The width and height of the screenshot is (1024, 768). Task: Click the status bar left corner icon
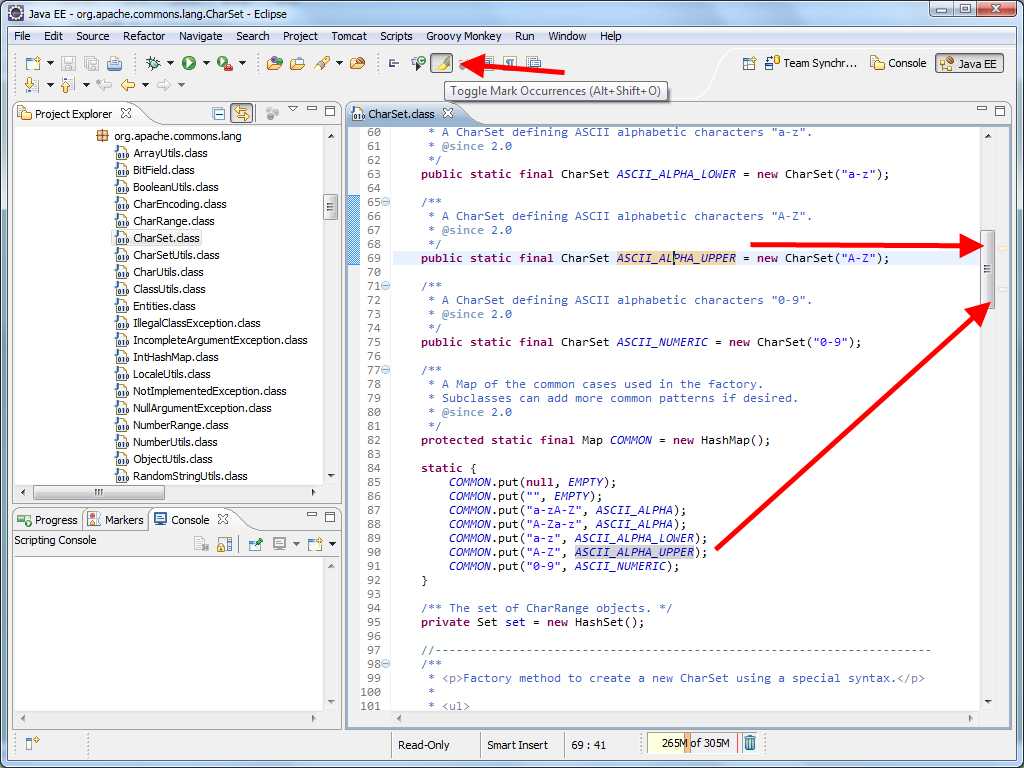(x=32, y=743)
